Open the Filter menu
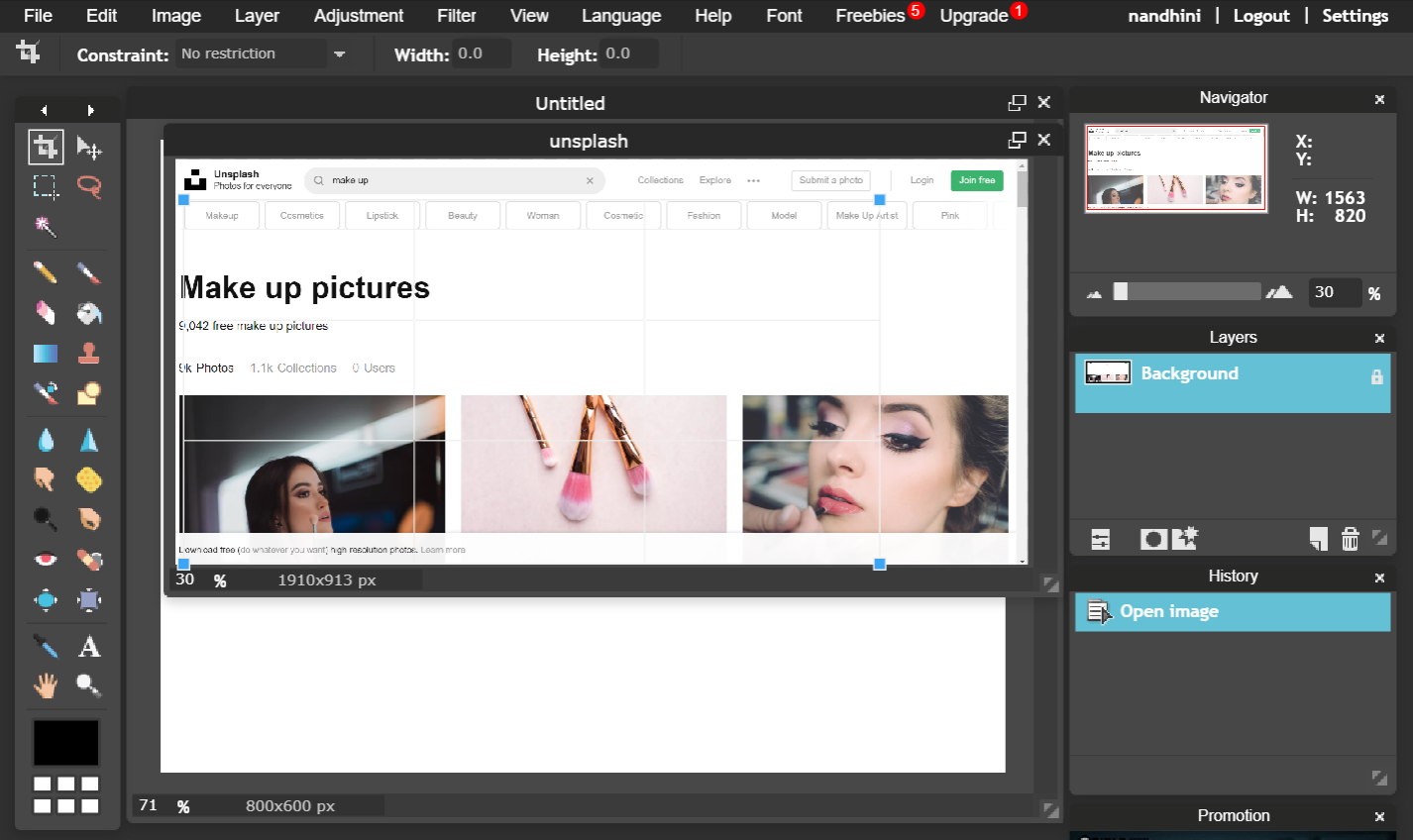 pos(456,16)
